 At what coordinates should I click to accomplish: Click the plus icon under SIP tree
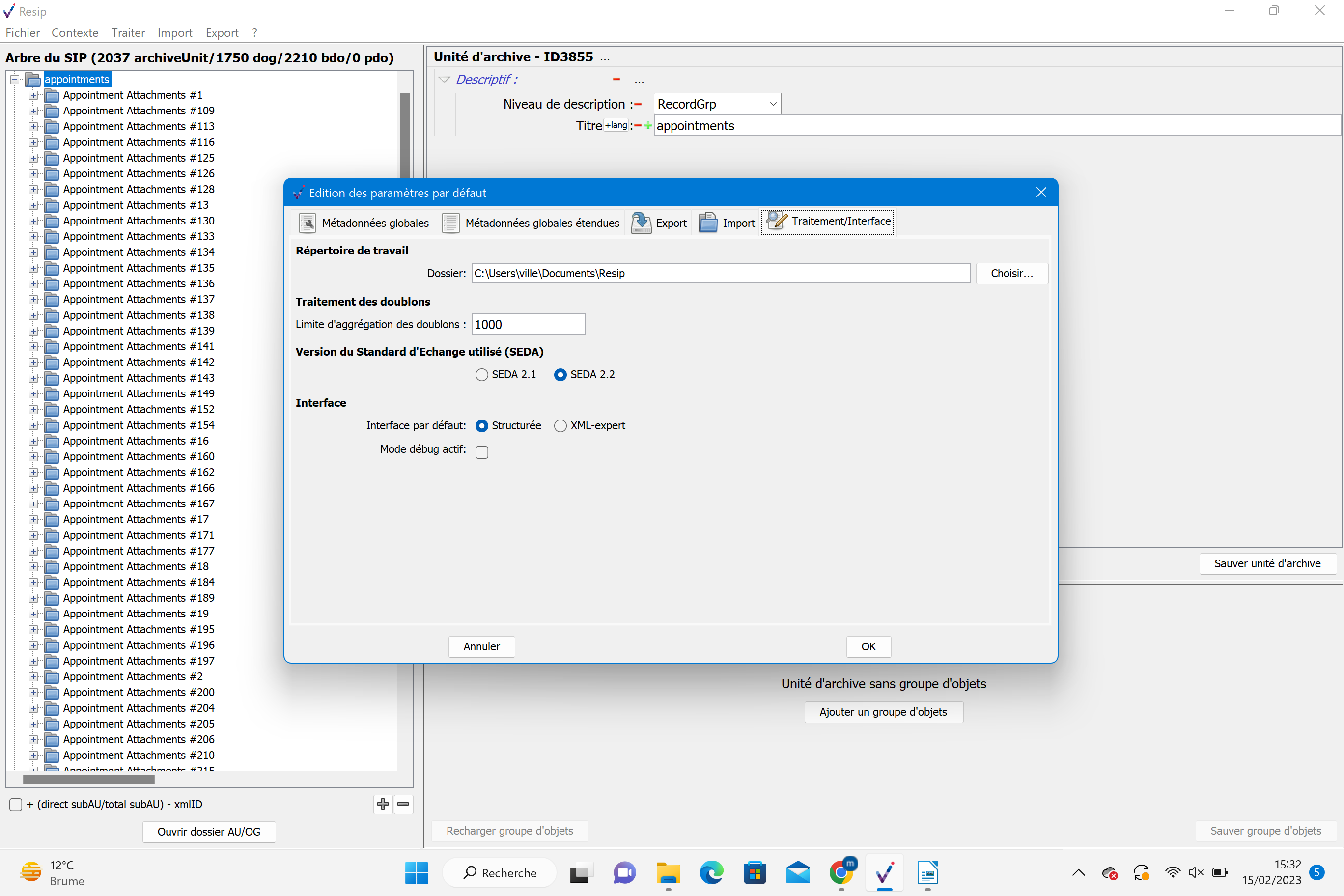[382, 804]
